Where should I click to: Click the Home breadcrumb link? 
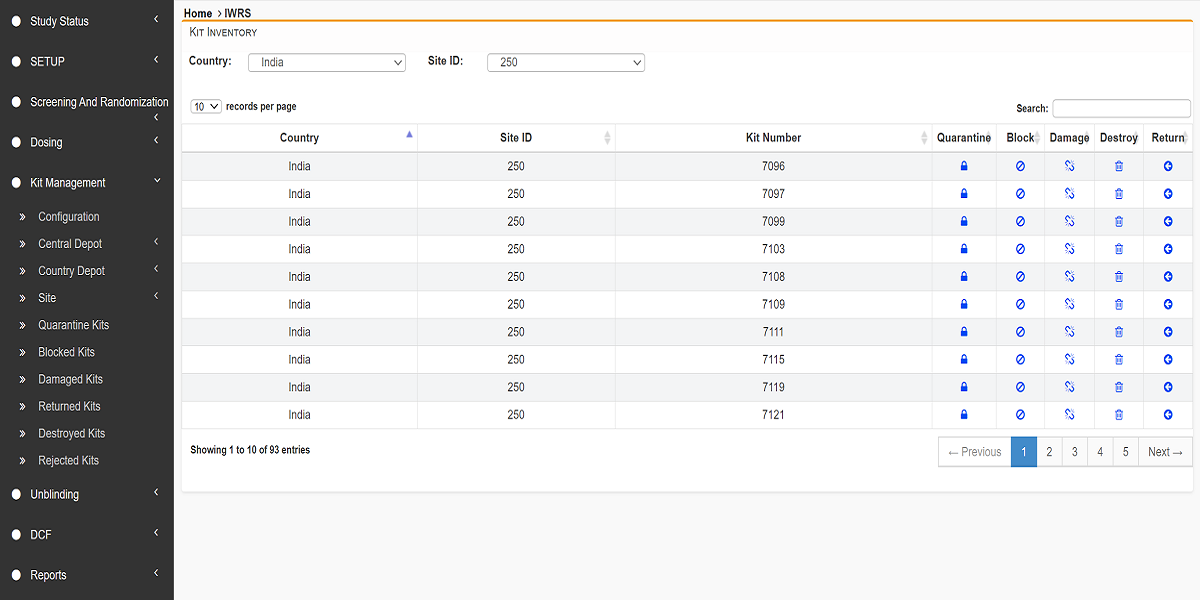(x=198, y=13)
